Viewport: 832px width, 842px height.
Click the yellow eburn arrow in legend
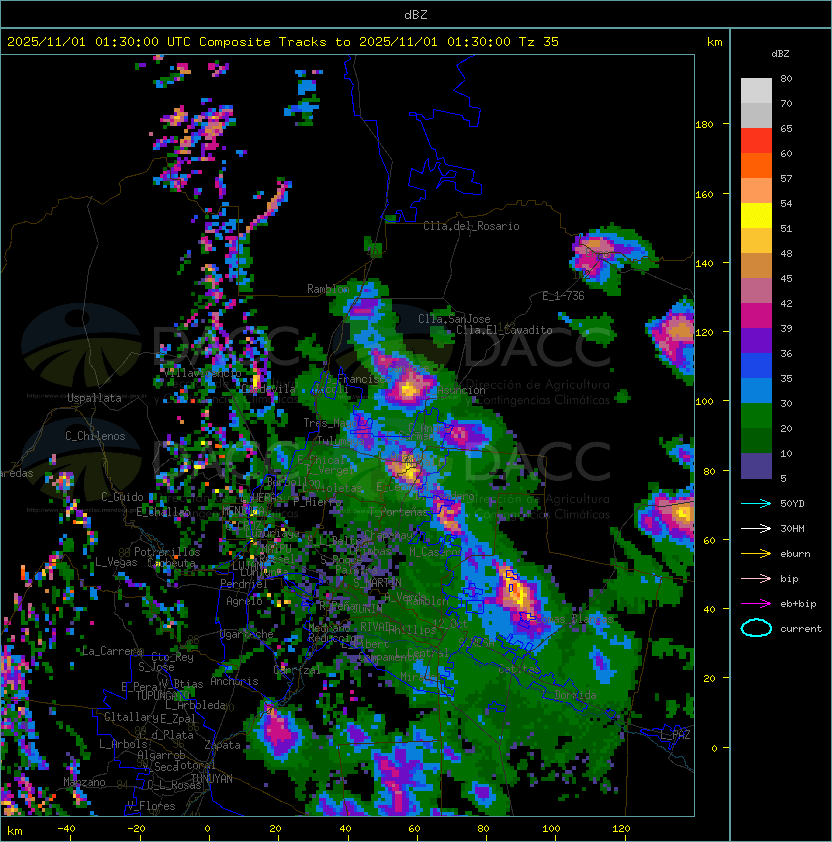pyautogui.click(x=756, y=554)
